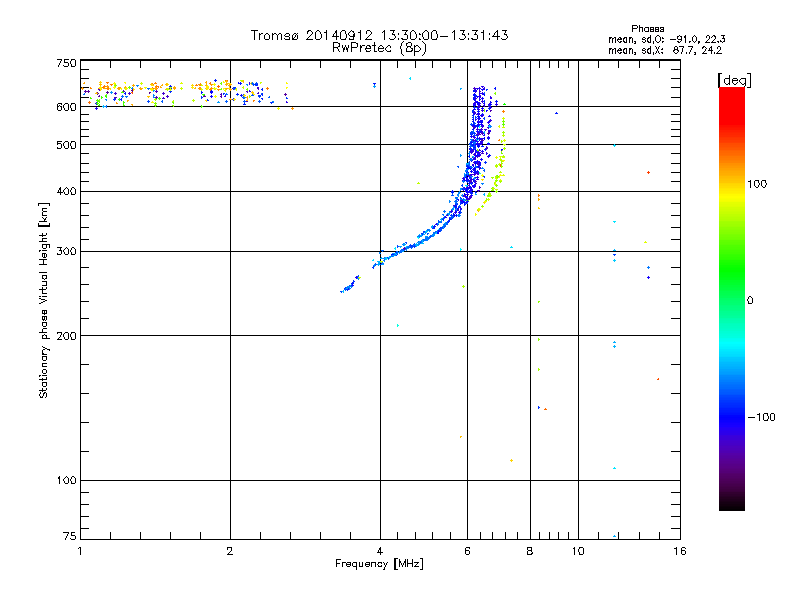Click the y-axis tick label '500'
Screen dimensions: 800x600
(66, 145)
